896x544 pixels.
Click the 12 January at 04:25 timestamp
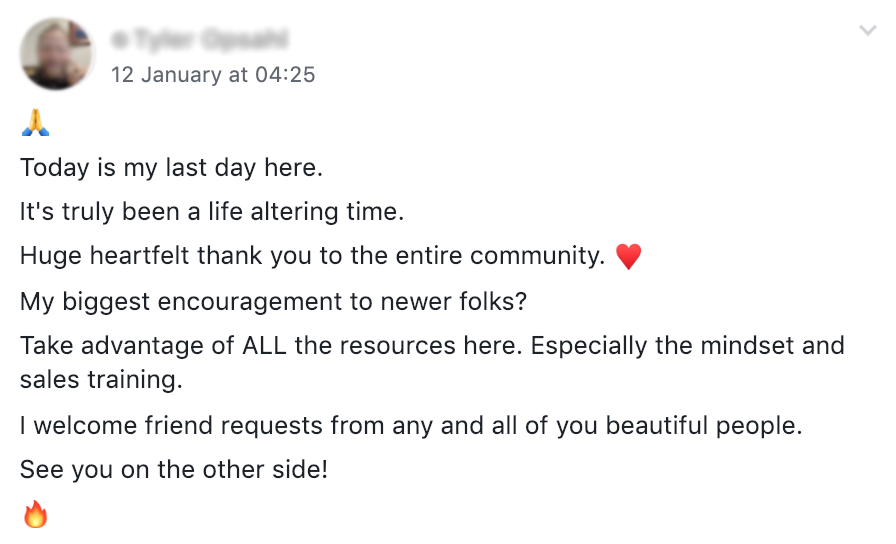(213, 75)
